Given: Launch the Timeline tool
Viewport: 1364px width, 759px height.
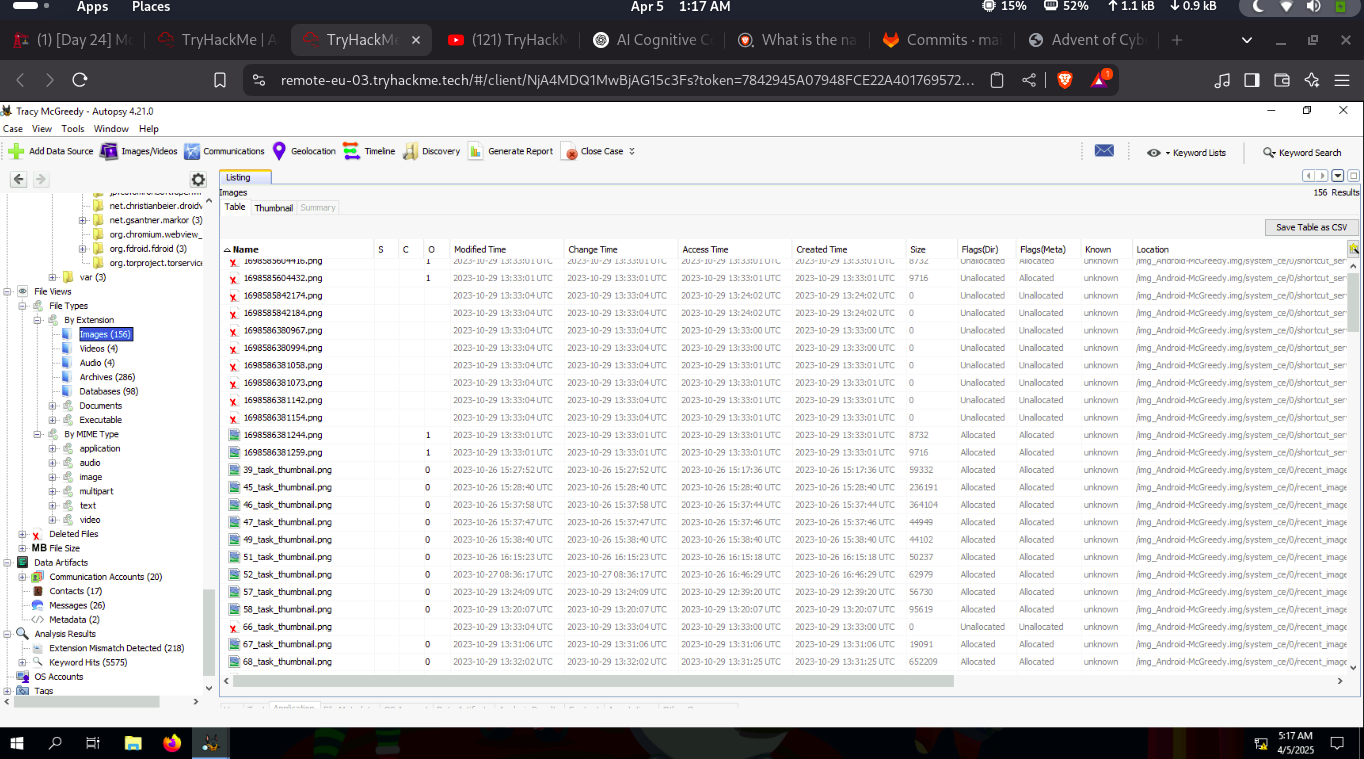Looking at the screenshot, I should click(351, 151).
